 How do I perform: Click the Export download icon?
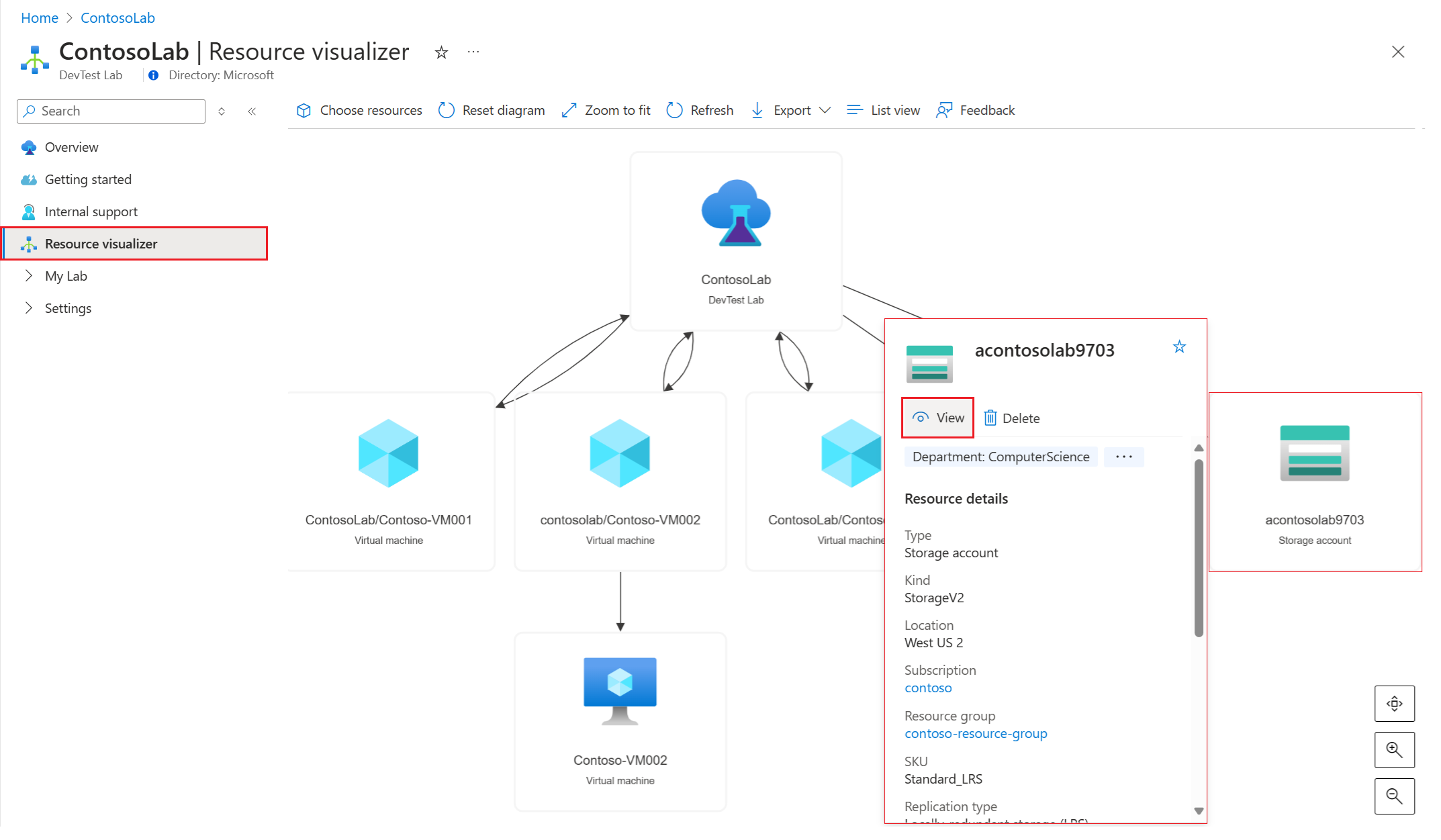[x=757, y=110]
